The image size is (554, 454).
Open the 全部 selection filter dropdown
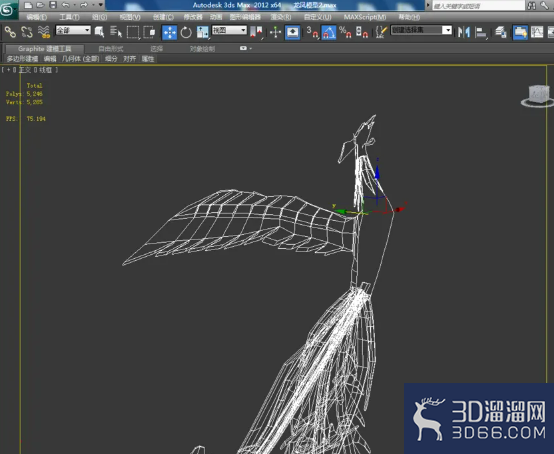tap(73, 30)
